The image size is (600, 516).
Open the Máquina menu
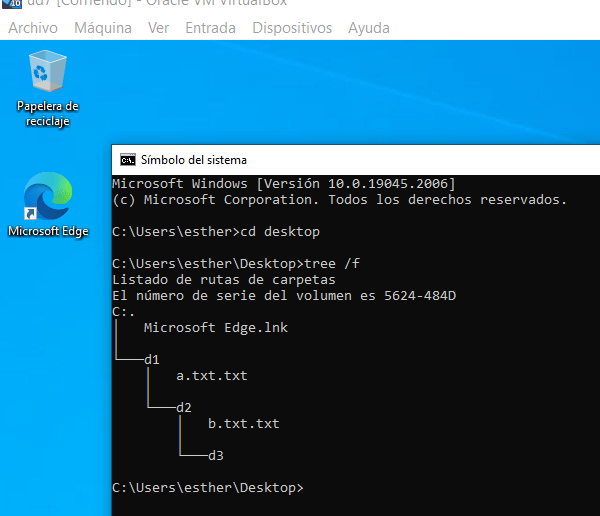(102, 28)
